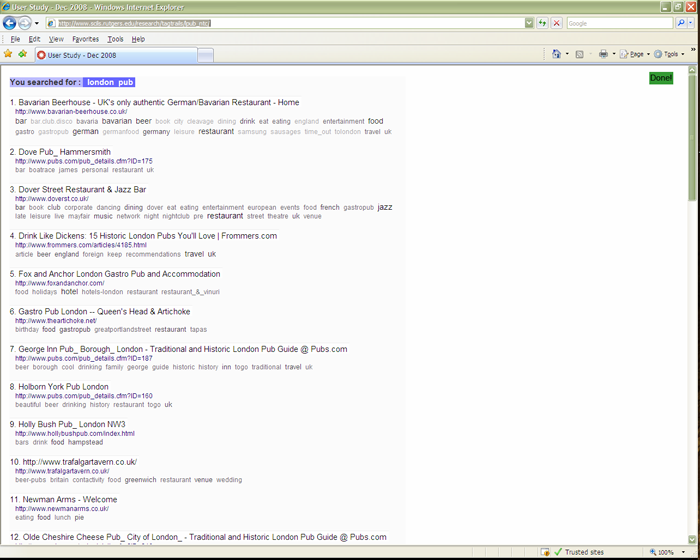
Task: Click the 'london pub' search query label
Action: (x=110, y=82)
